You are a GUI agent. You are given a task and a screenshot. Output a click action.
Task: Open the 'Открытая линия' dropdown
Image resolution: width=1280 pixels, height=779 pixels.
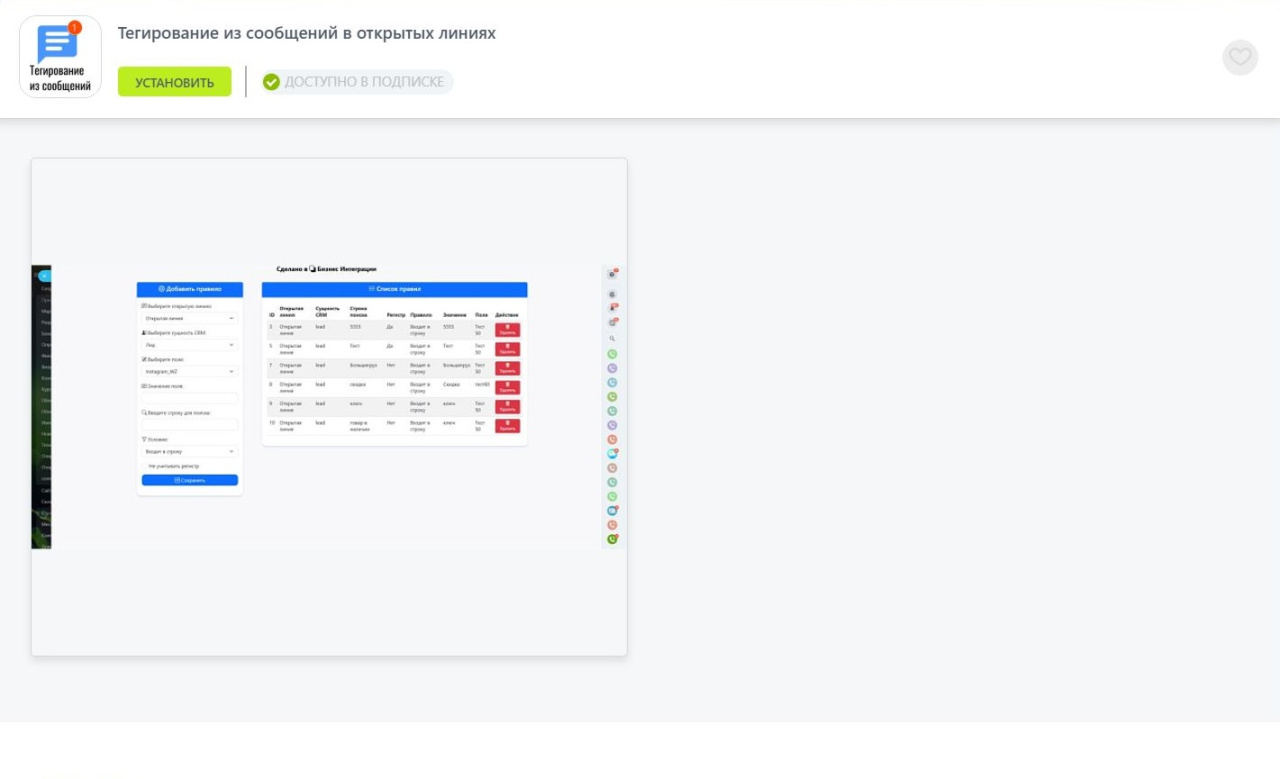[189, 318]
